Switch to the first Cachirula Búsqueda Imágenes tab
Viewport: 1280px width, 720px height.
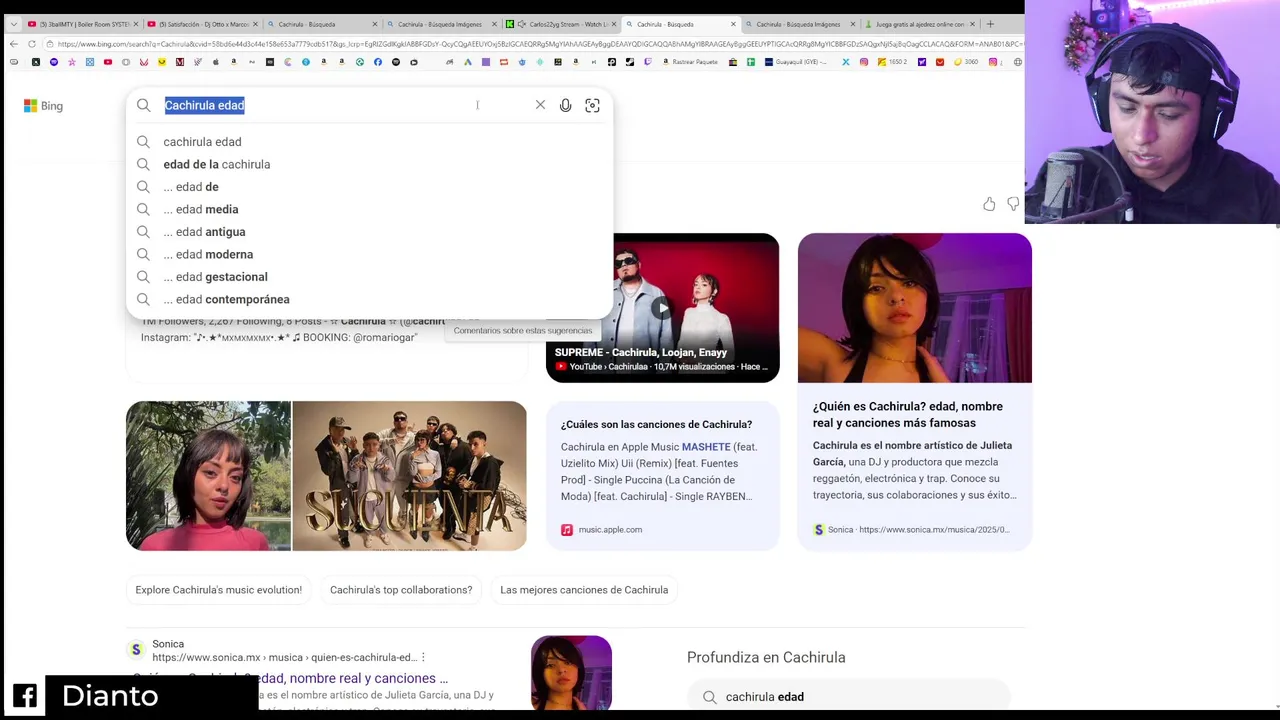(441, 24)
